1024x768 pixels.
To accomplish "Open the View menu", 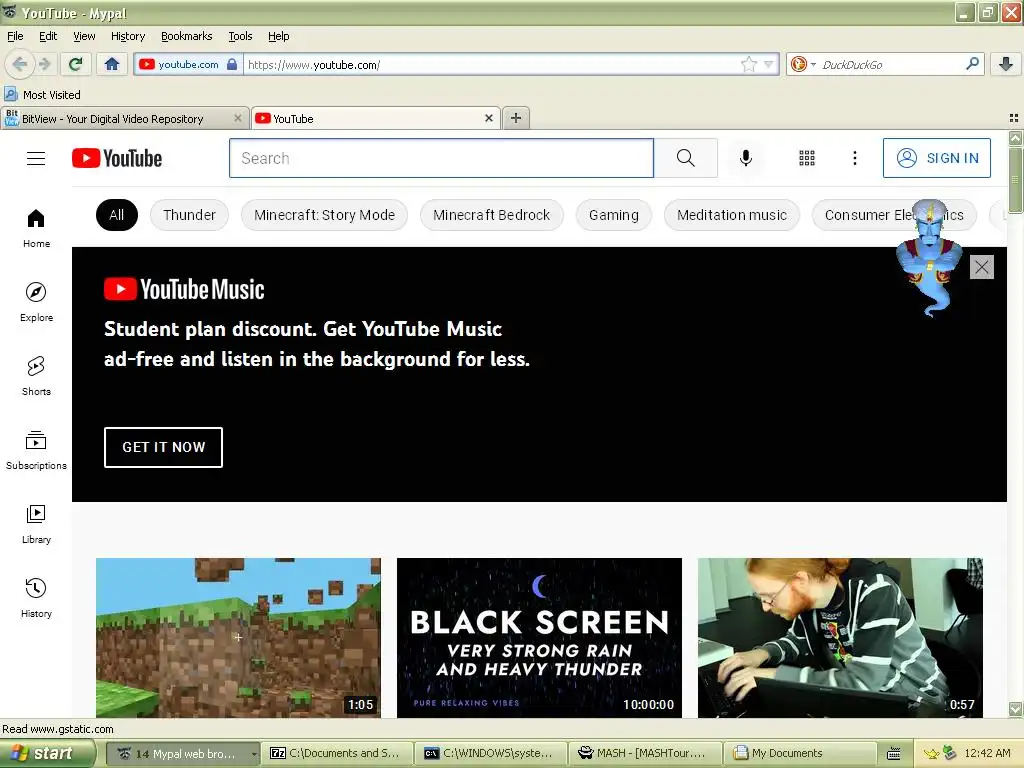I will pos(84,36).
